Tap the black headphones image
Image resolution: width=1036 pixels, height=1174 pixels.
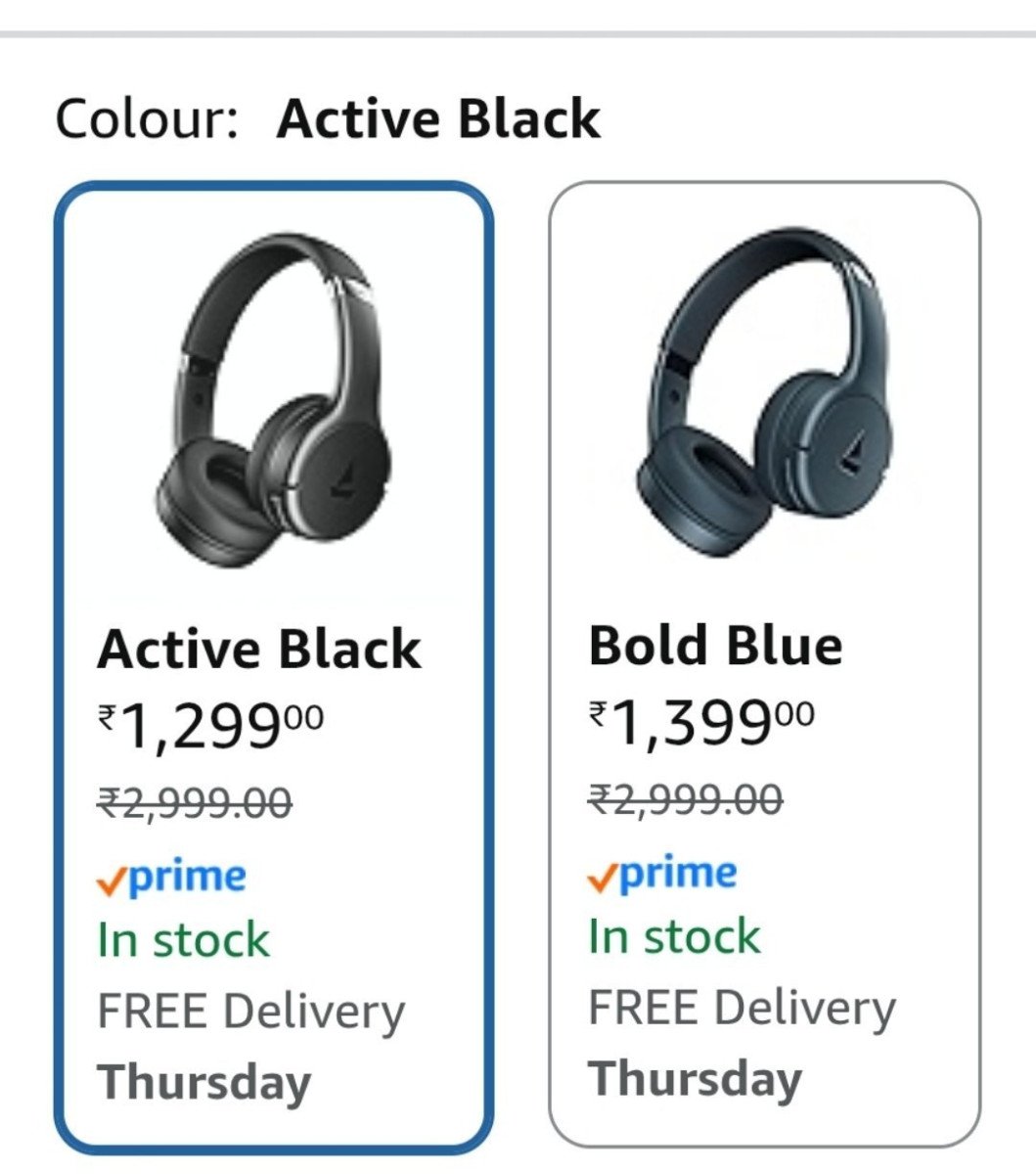tap(274, 401)
